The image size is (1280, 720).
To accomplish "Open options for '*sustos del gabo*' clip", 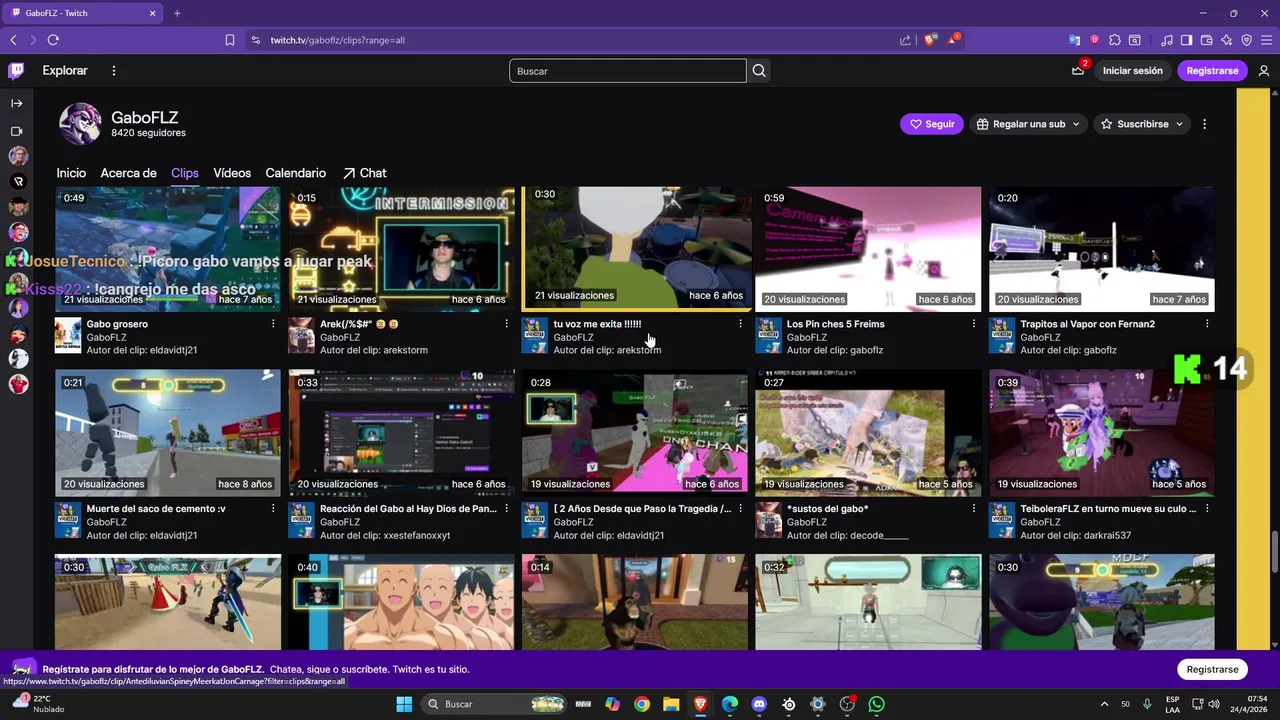I will point(974,509).
